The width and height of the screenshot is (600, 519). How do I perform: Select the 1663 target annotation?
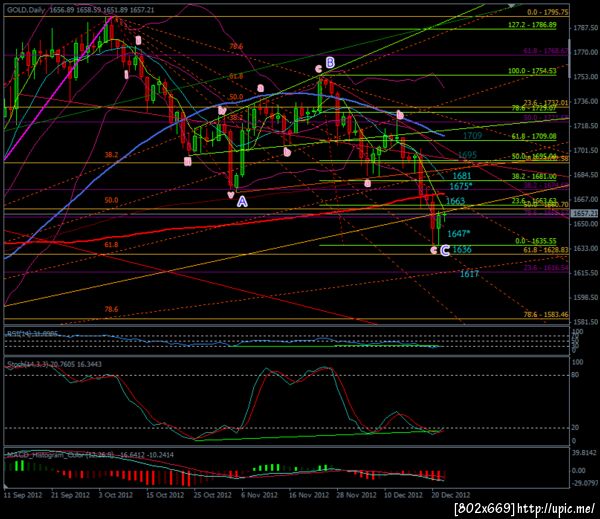click(455, 201)
